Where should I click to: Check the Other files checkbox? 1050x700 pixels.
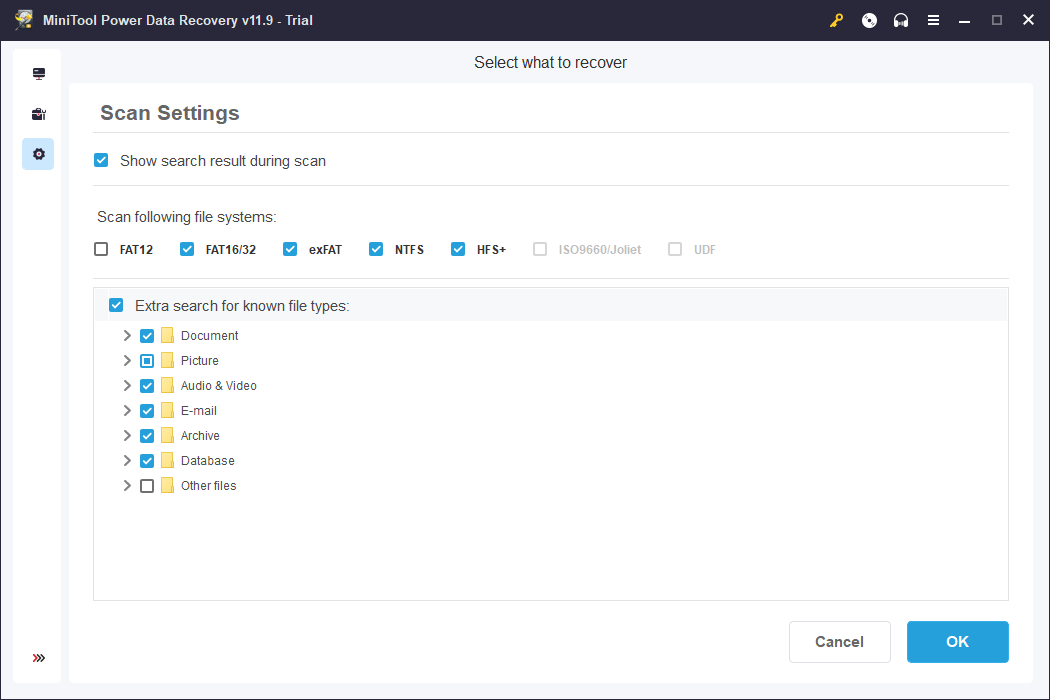(147, 486)
